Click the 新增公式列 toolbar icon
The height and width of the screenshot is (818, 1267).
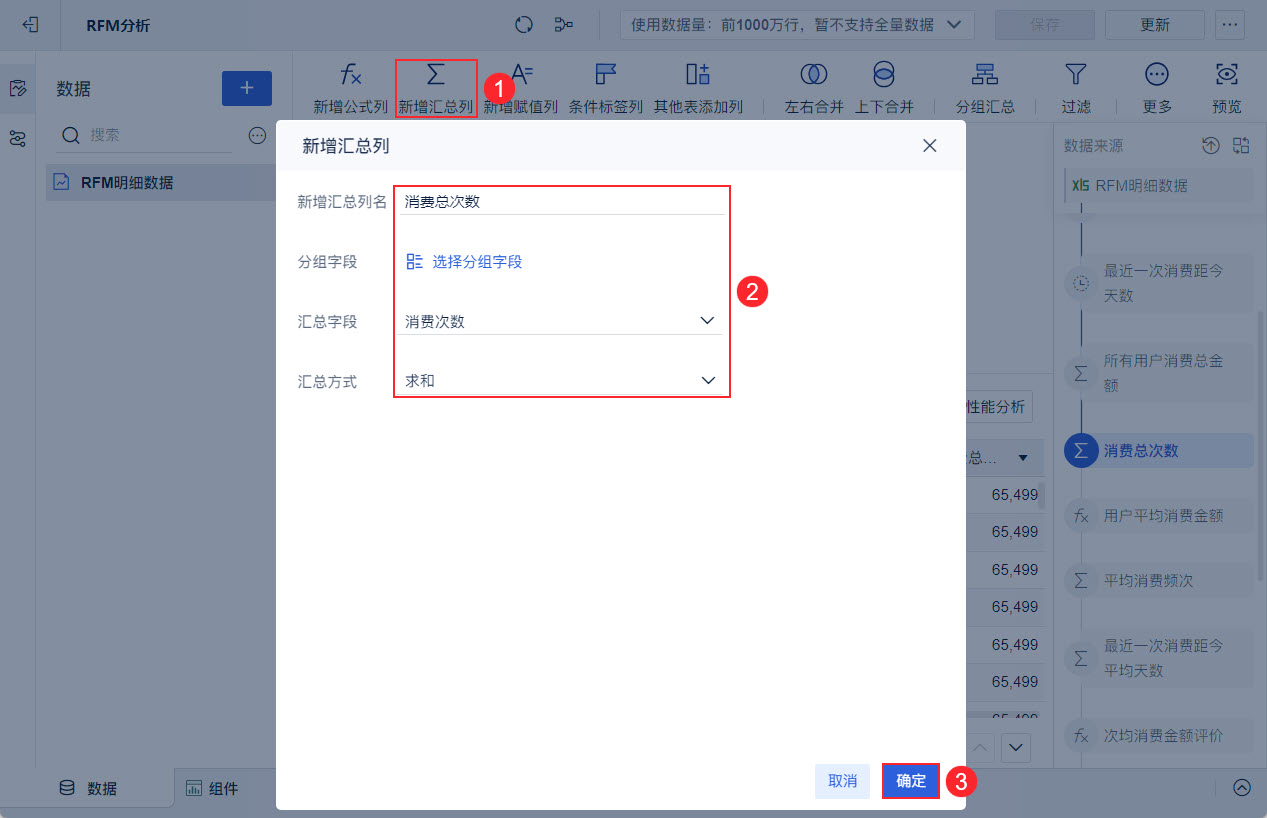point(351,88)
